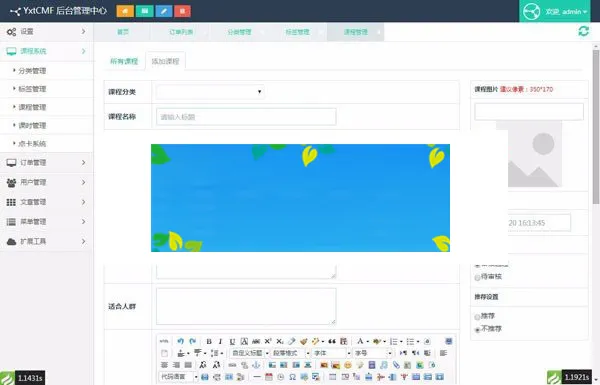The height and width of the screenshot is (385, 600).
Task: Open HTML source view in editor toolbar
Action: [x=164, y=341]
